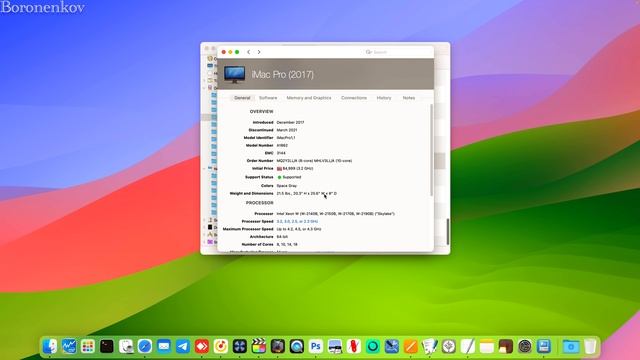Open Mail from the dock
This screenshot has width=640, height=360.
[164, 347]
